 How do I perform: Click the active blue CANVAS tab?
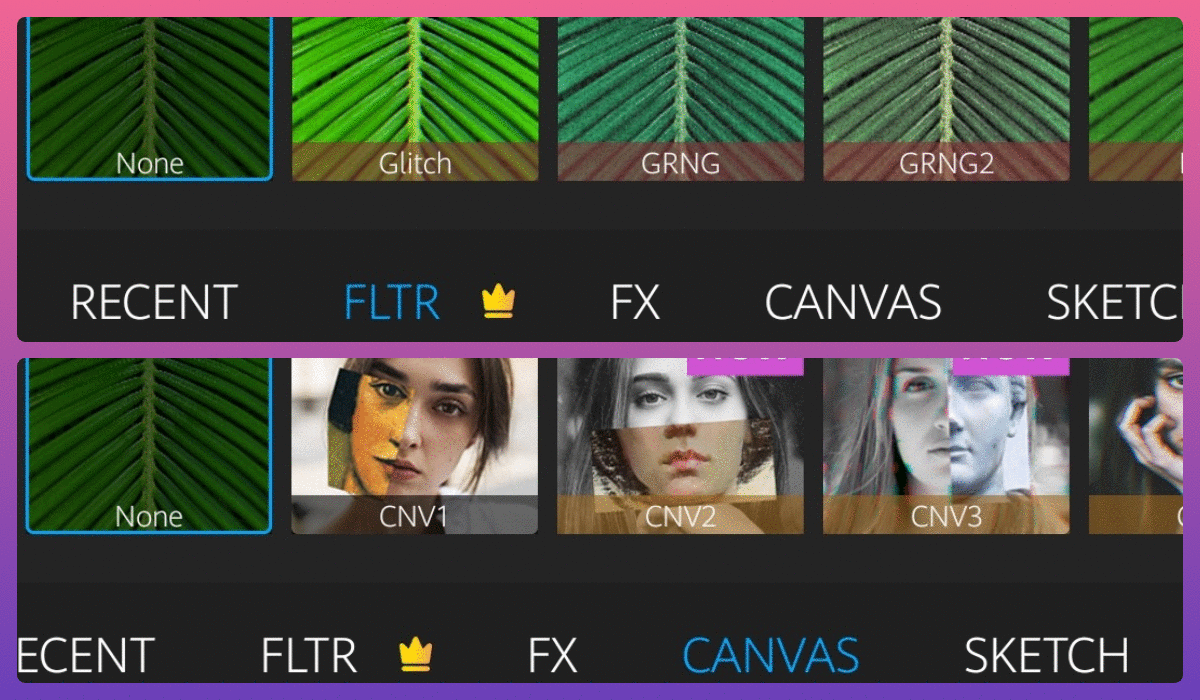(x=771, y=656)
